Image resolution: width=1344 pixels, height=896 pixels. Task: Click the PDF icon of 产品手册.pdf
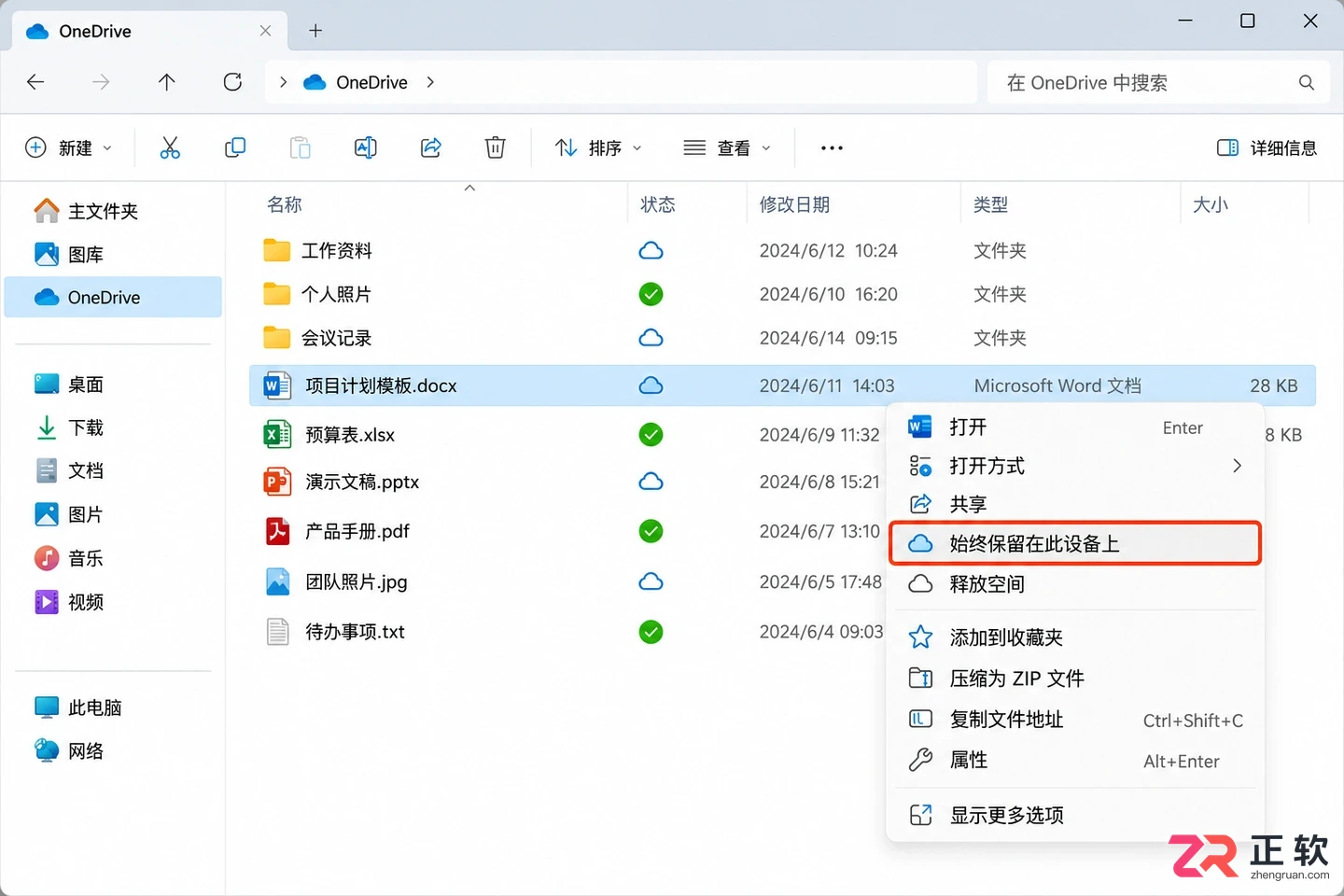(x=276, y=531)
